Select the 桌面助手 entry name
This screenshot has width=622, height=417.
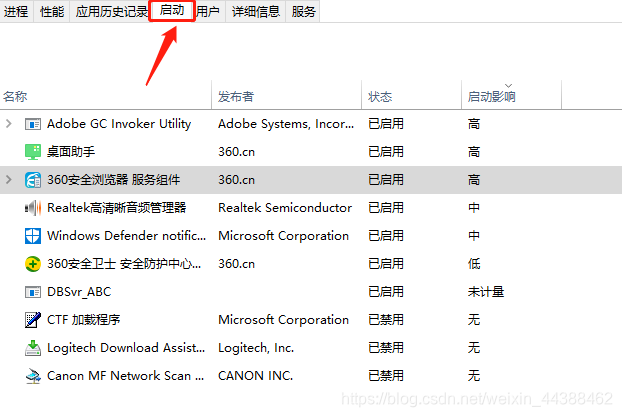(71, 152)
